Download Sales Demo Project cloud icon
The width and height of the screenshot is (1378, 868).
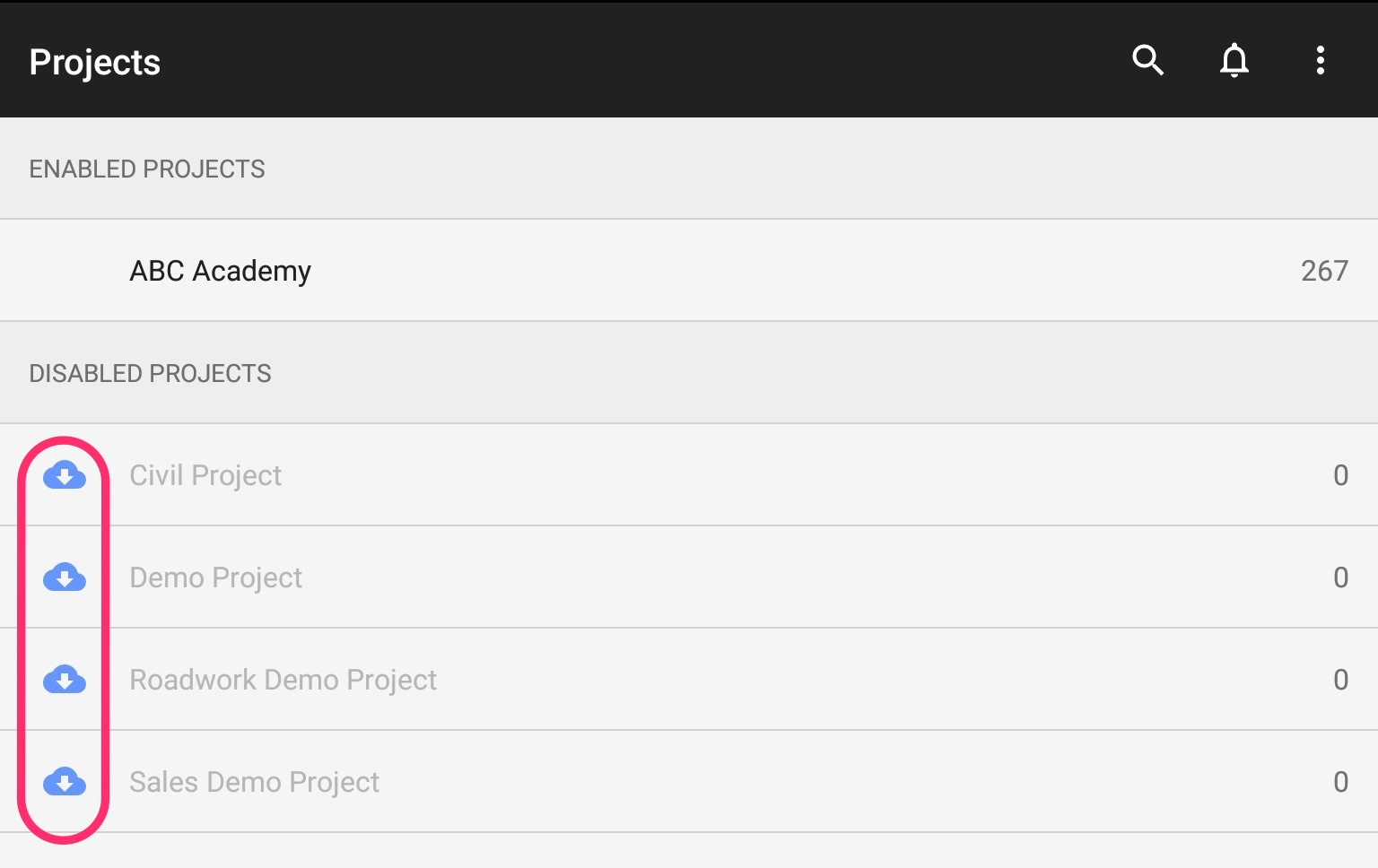(65, 781)
